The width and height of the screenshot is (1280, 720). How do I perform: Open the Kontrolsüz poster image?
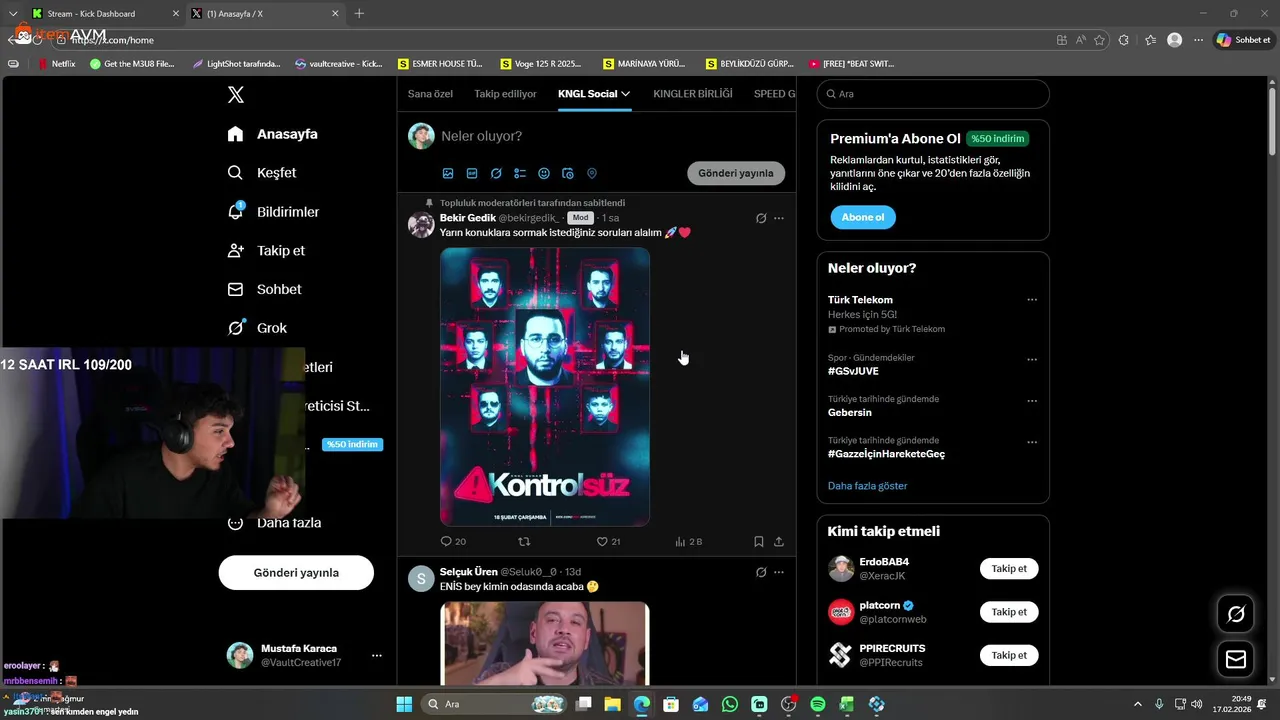(545, 387)
